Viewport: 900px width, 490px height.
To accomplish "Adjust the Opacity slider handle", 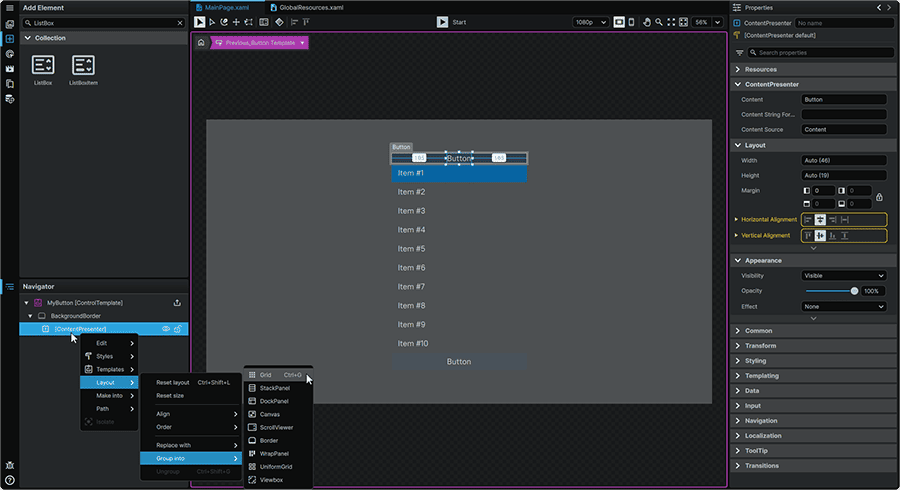I will click(854, 291).
